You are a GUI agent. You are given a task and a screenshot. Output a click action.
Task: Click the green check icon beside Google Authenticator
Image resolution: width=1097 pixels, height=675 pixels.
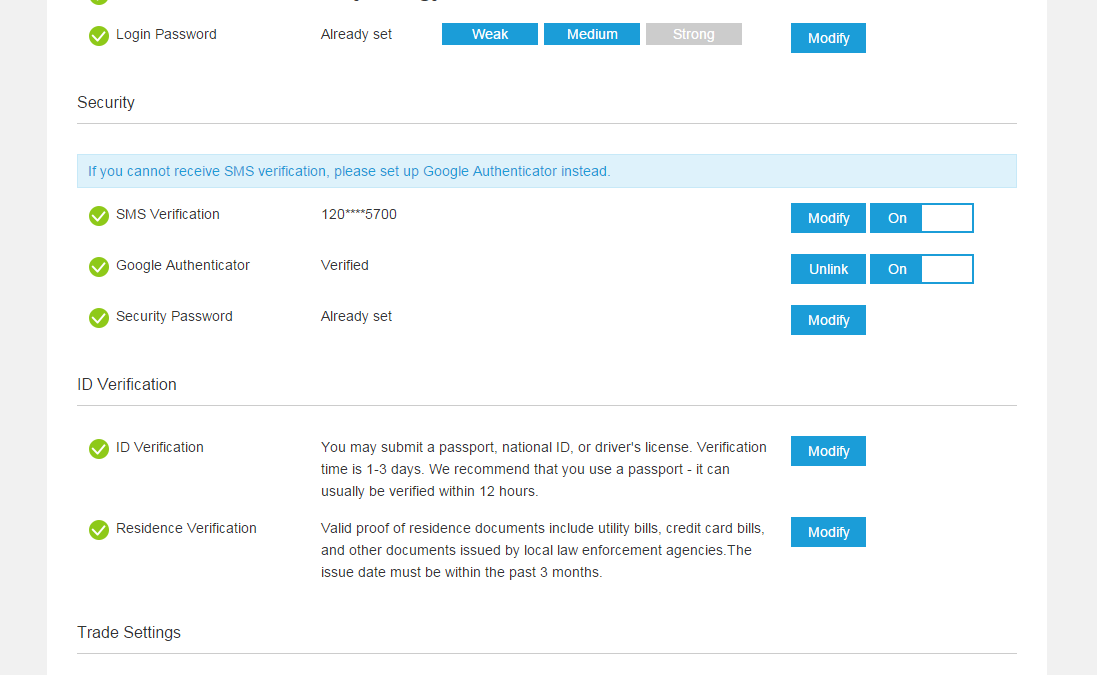click(99, 267)
